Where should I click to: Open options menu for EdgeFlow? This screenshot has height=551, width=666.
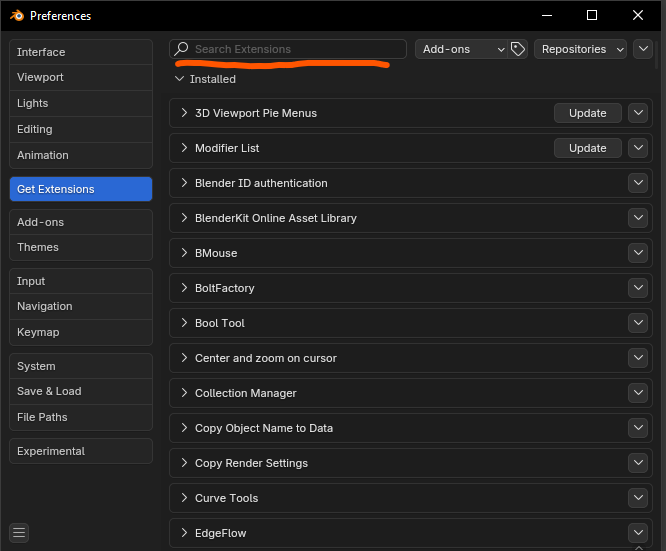638,533
